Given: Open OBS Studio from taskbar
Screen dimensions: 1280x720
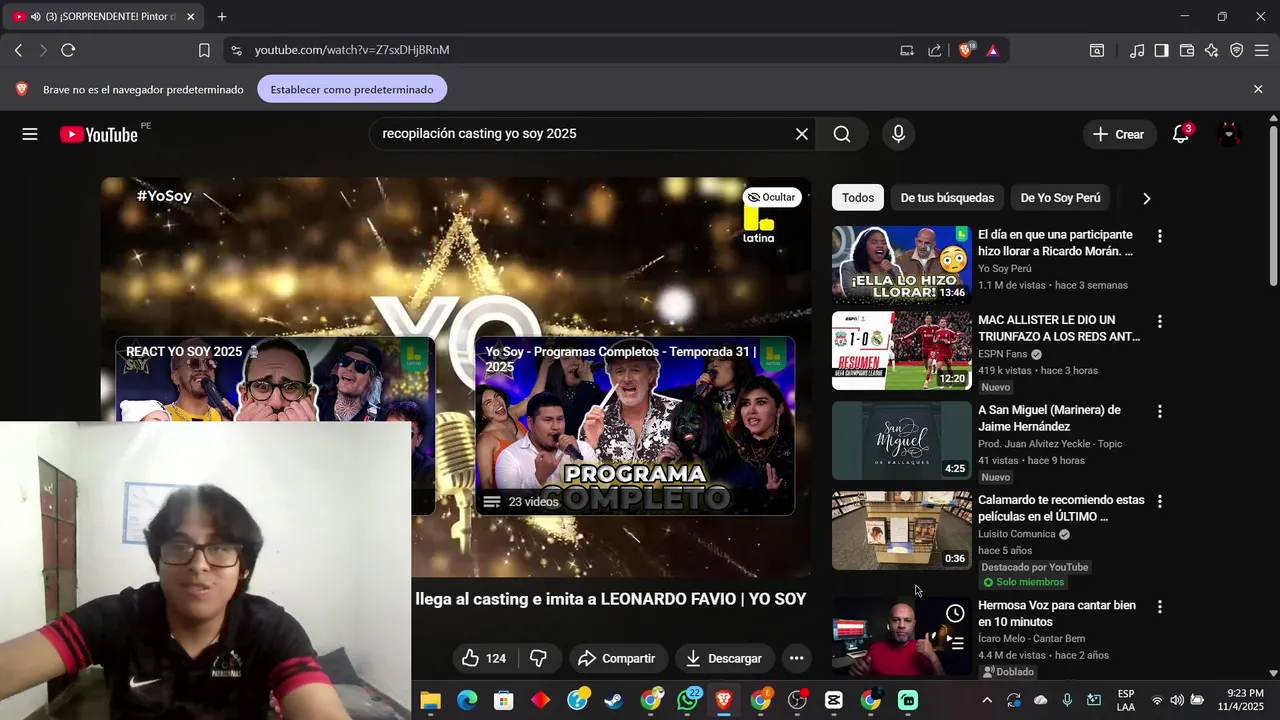Looking at the screenshot, I should click(797, 700).
